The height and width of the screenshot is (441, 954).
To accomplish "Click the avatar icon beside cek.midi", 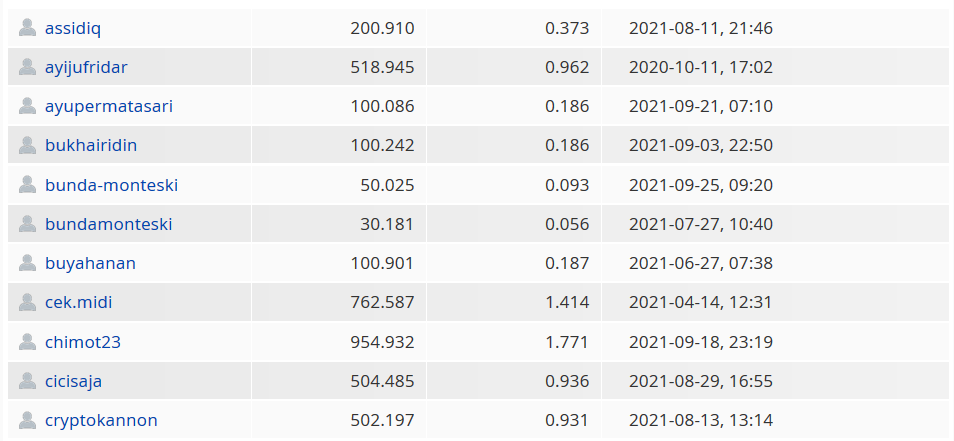I will coord(27,302).
